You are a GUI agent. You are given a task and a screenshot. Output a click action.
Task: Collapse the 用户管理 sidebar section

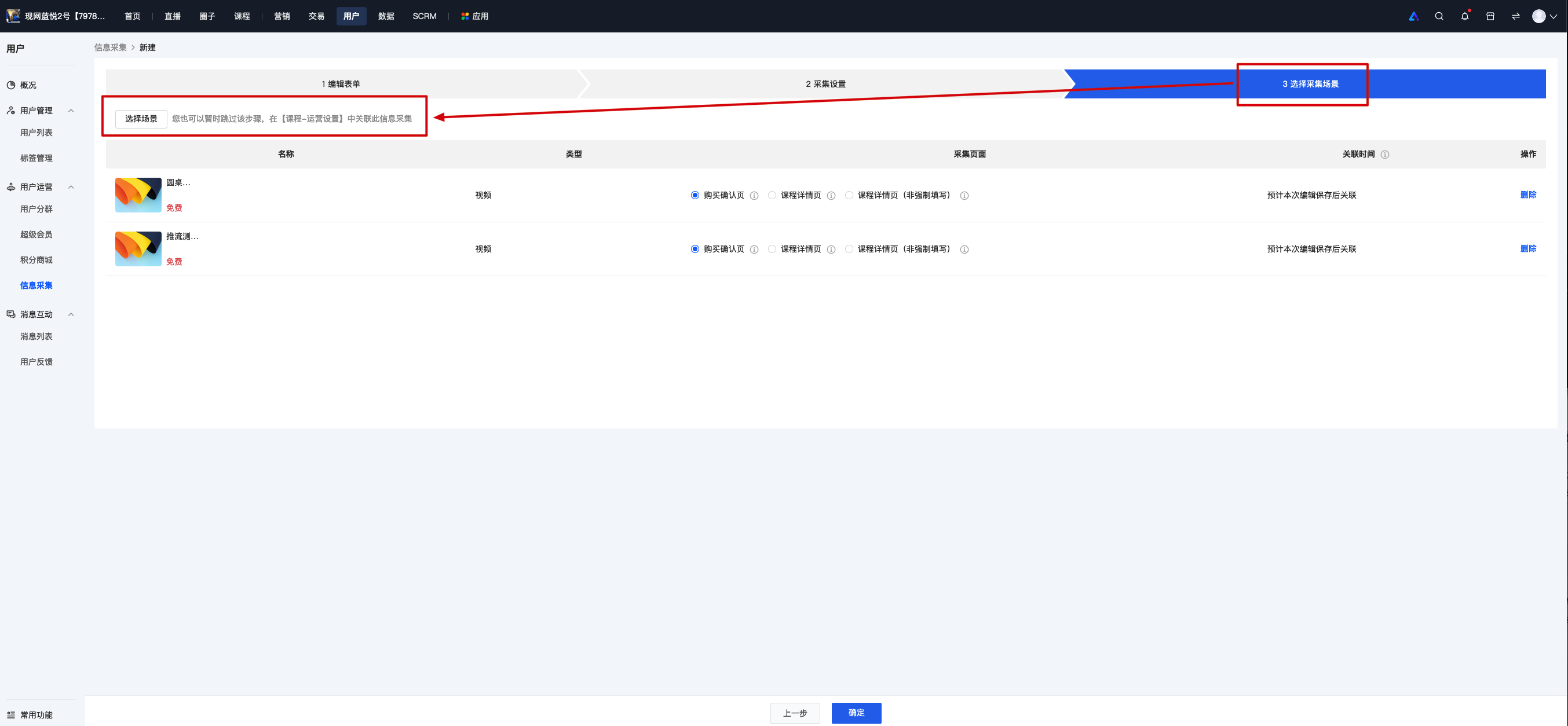coord(71,111)
